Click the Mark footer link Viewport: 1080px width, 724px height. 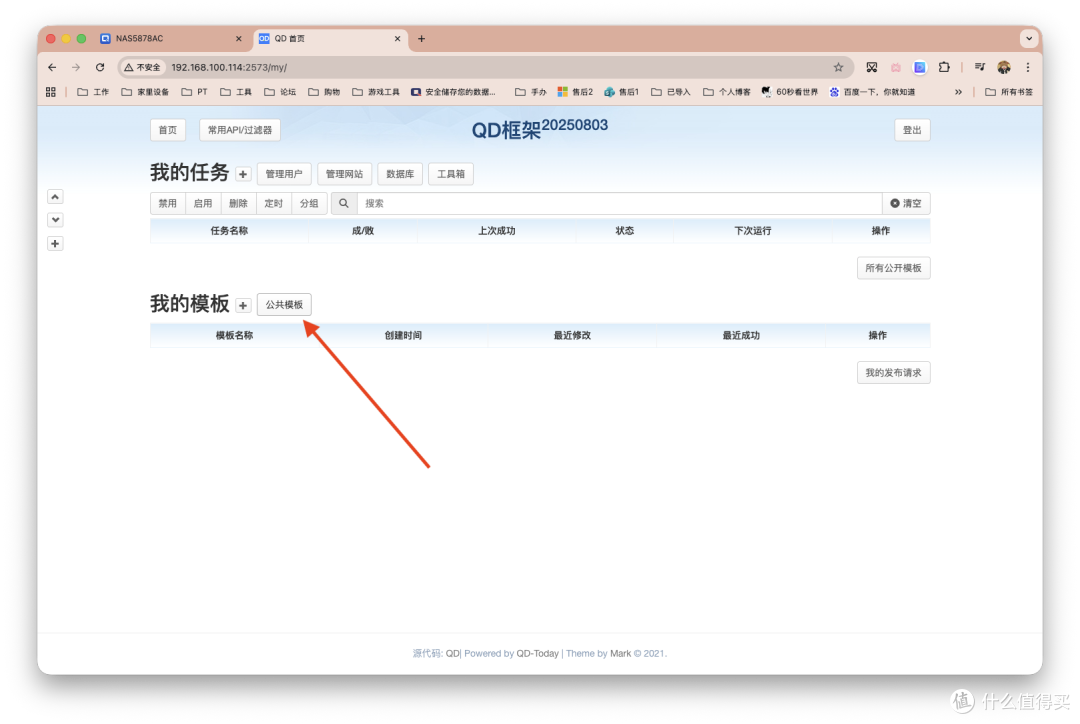620,653
